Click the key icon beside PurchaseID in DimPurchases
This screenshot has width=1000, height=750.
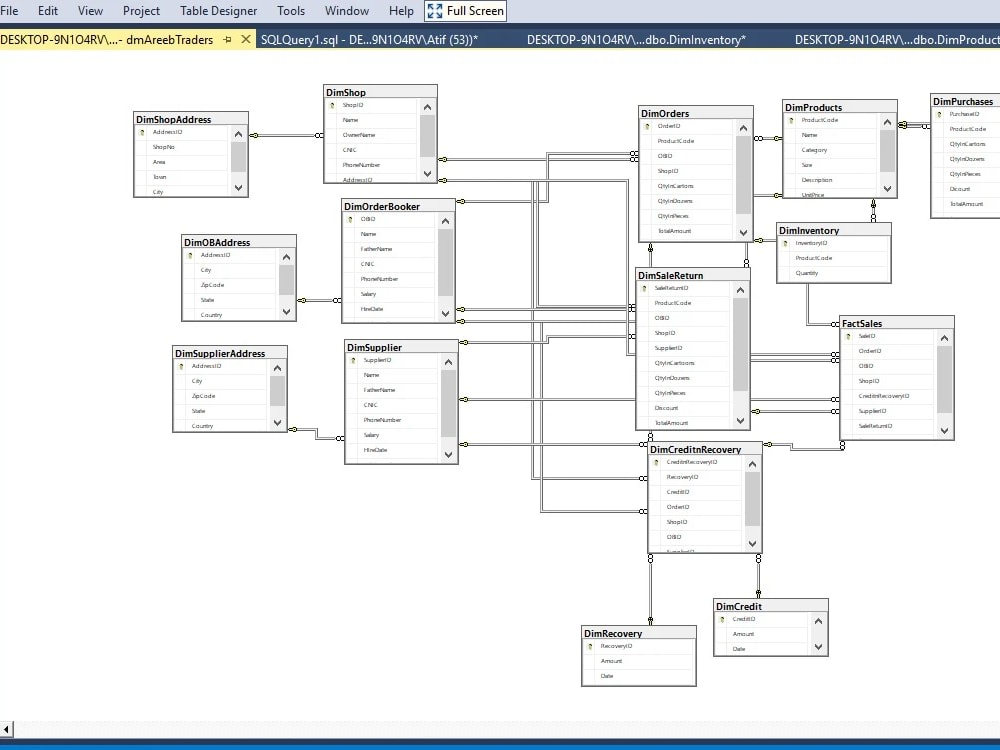point(937,114)
